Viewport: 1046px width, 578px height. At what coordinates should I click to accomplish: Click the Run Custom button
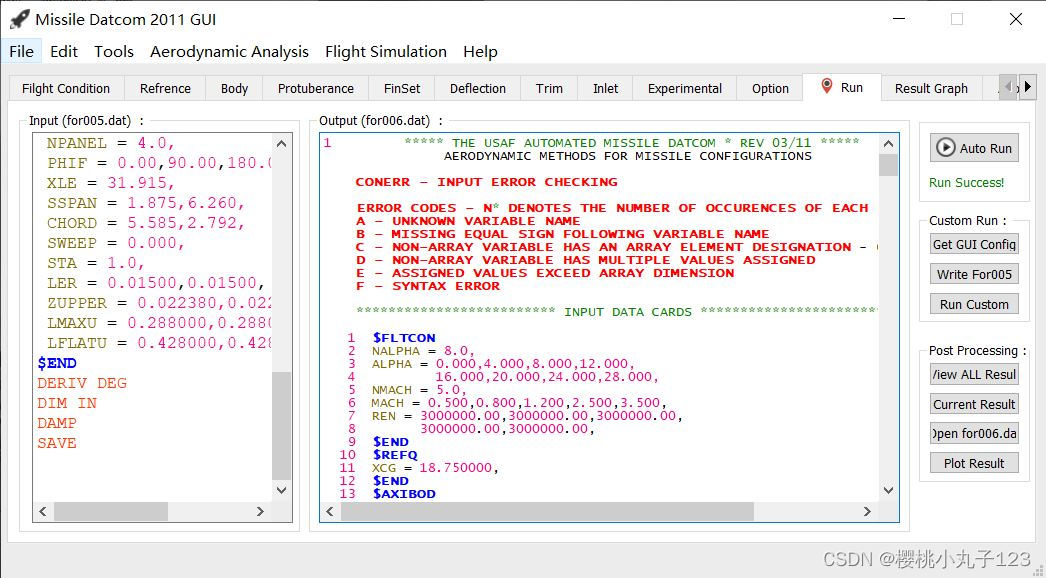974,304
